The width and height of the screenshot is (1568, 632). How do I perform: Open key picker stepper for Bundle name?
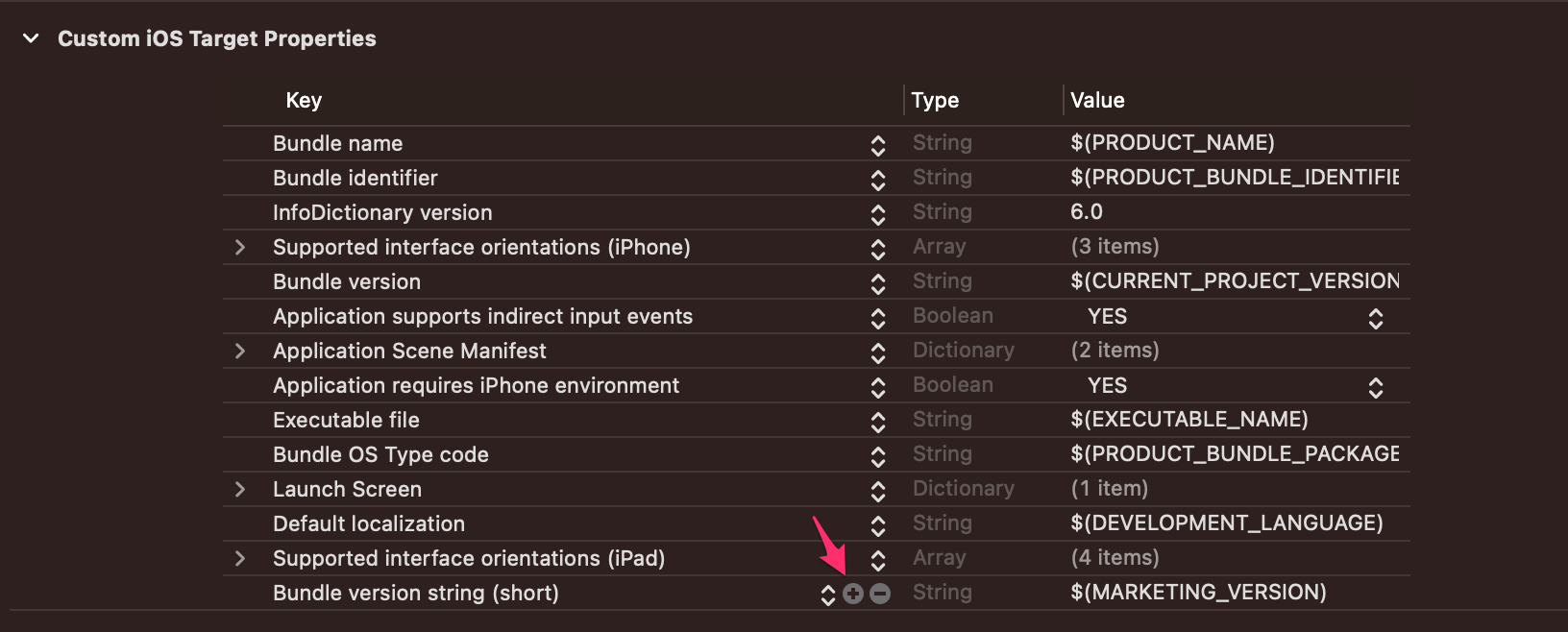click(x=878, y=145)
